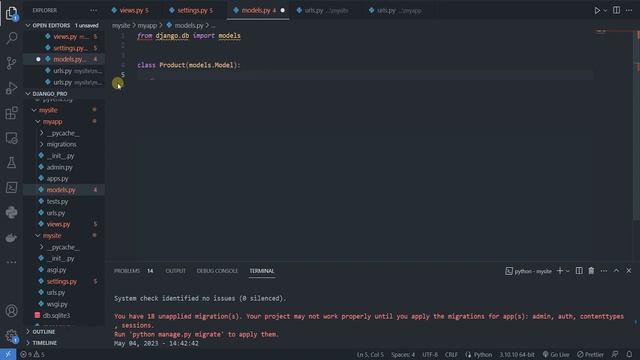Open the run button dropdown arrow
Viewport: 640px width, 360px height.
(x=605, y=11)
